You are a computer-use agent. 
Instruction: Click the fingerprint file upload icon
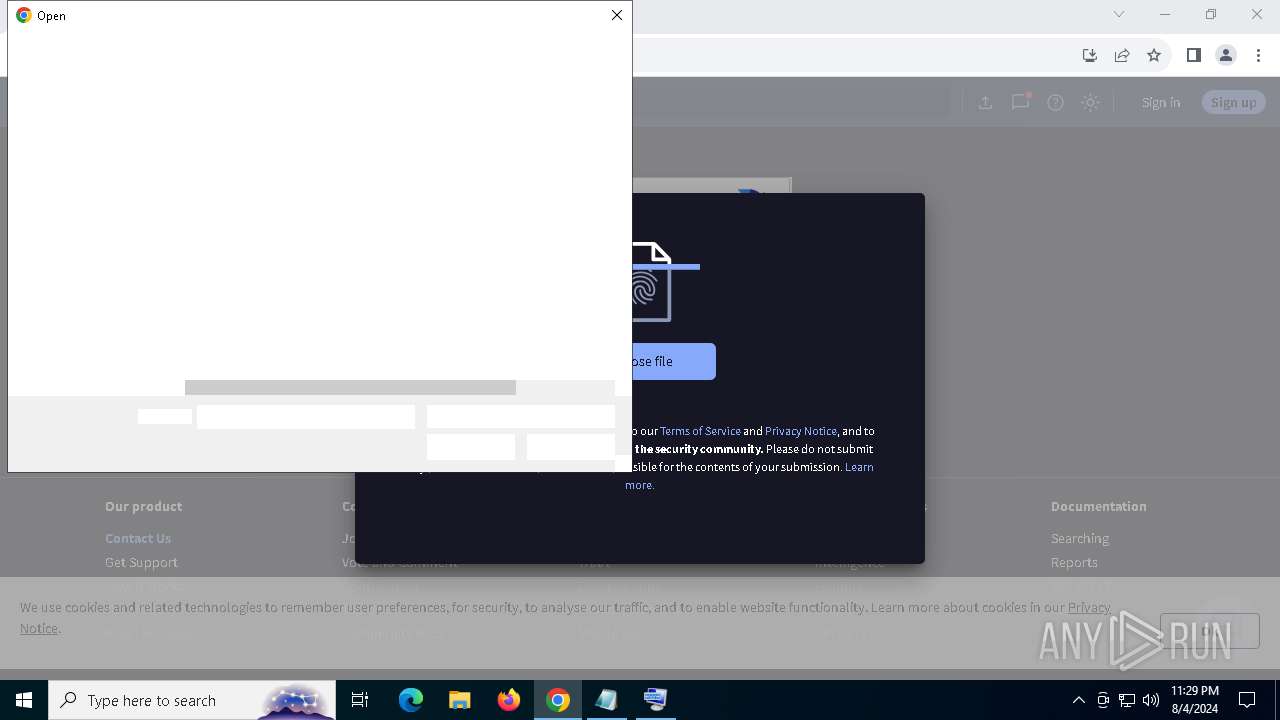(650, 283)
